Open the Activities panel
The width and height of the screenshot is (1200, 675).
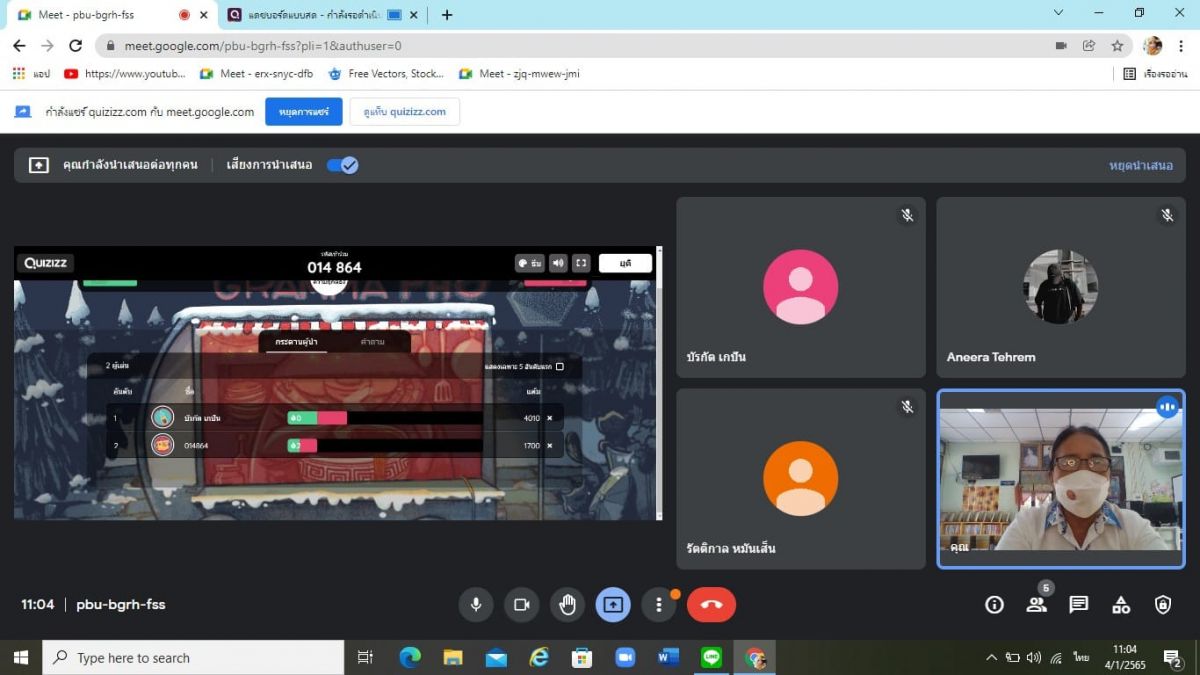tap(1121, 605)
